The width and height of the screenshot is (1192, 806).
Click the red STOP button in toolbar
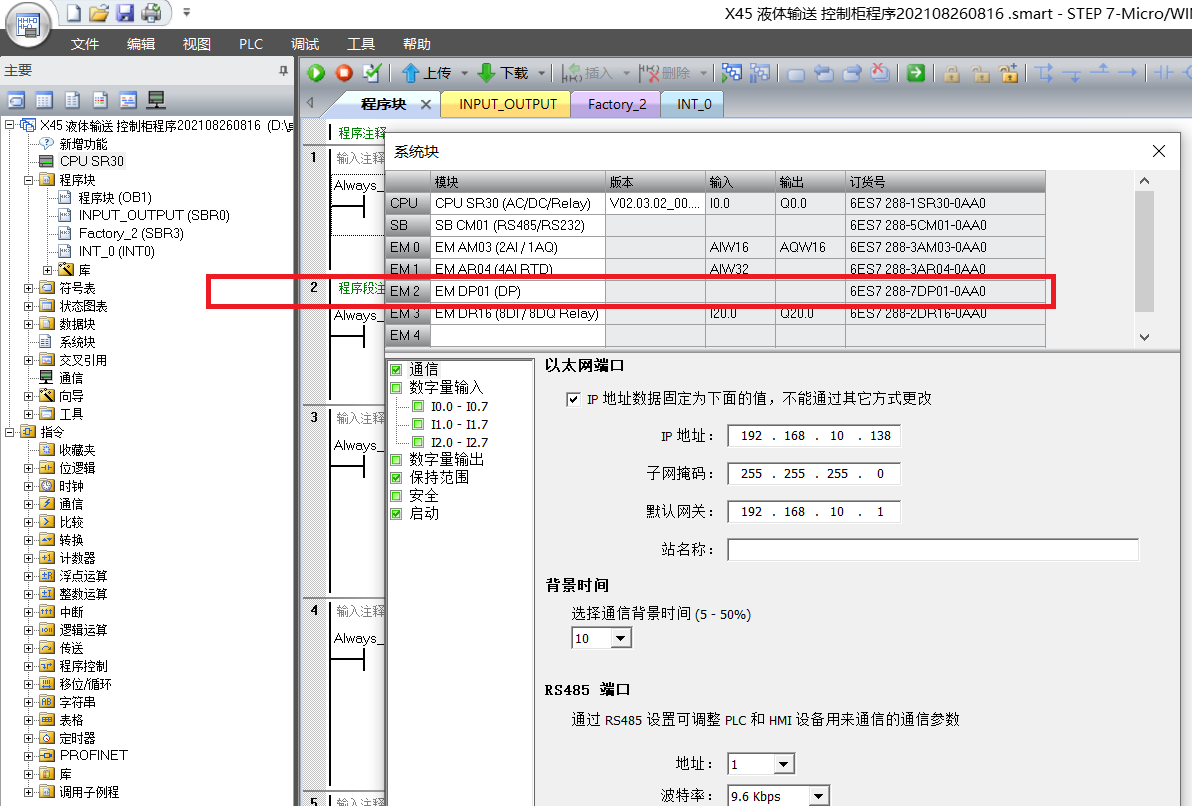344,73
